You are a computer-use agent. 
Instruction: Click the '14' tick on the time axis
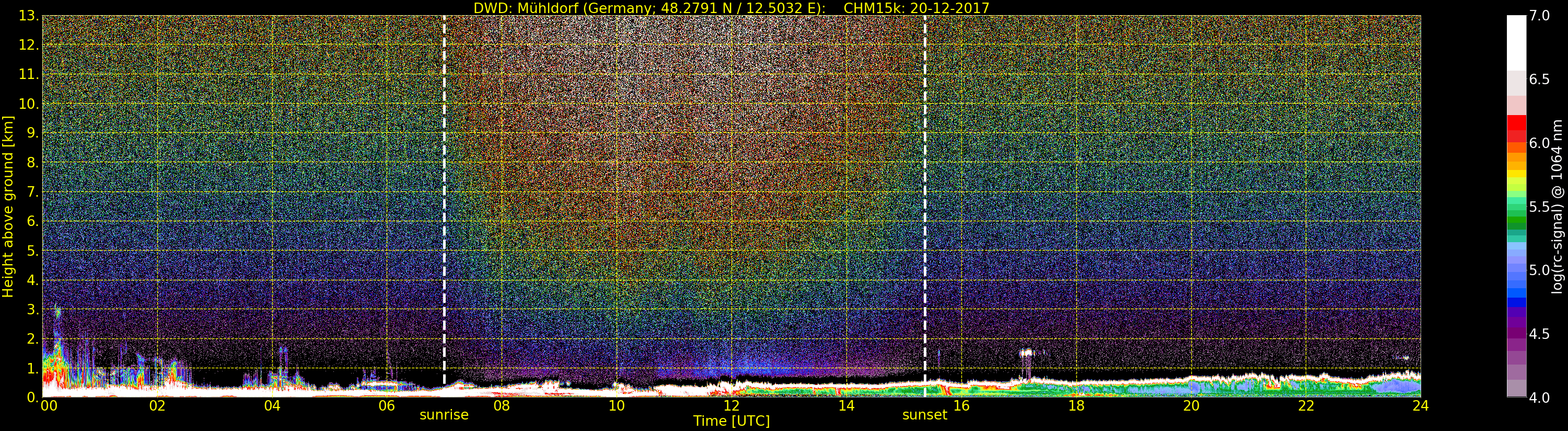click(846, 405)
